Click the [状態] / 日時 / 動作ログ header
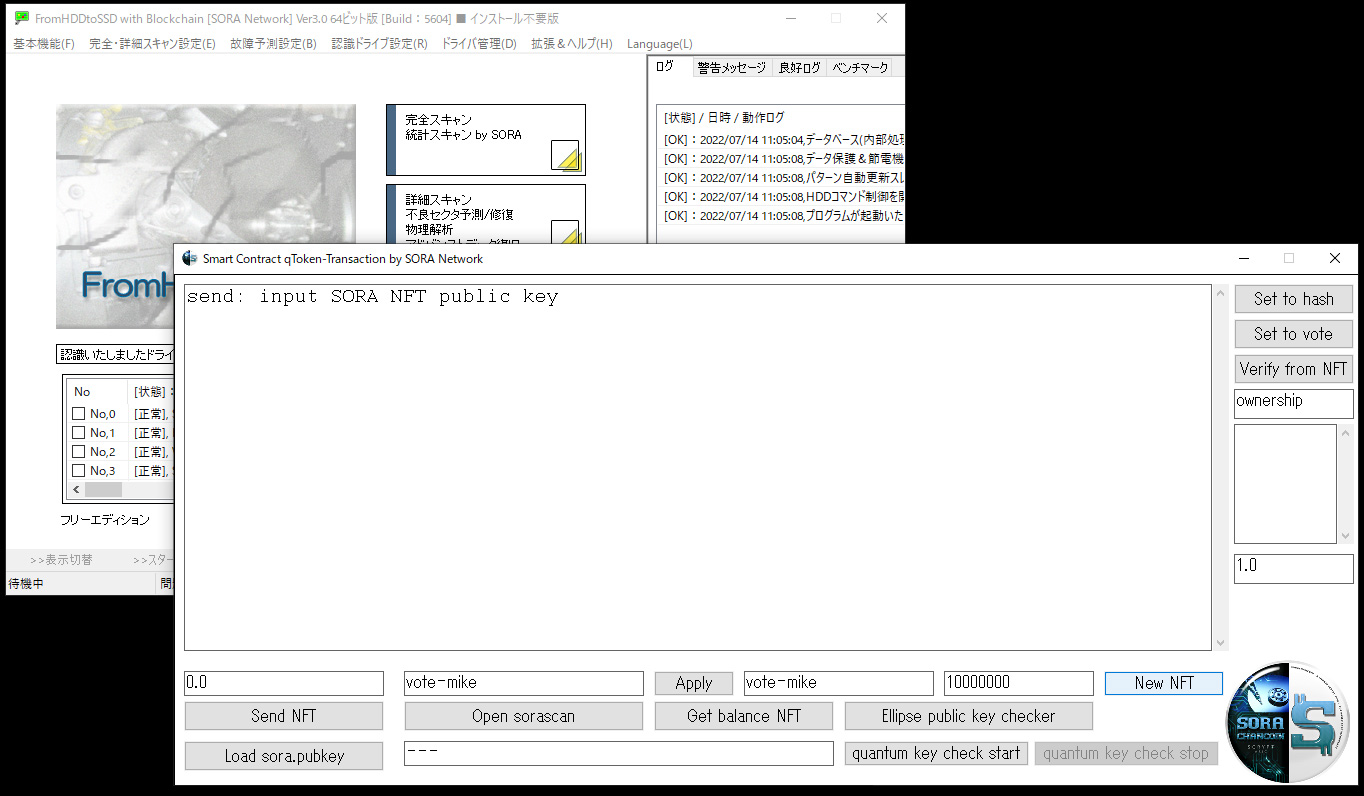Screen dimensions: 1364x796 [724, 117]
